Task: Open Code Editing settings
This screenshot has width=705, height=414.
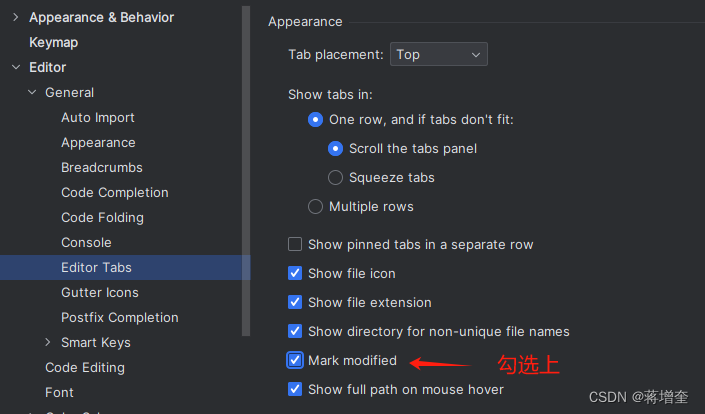Action: click(85, 368)
